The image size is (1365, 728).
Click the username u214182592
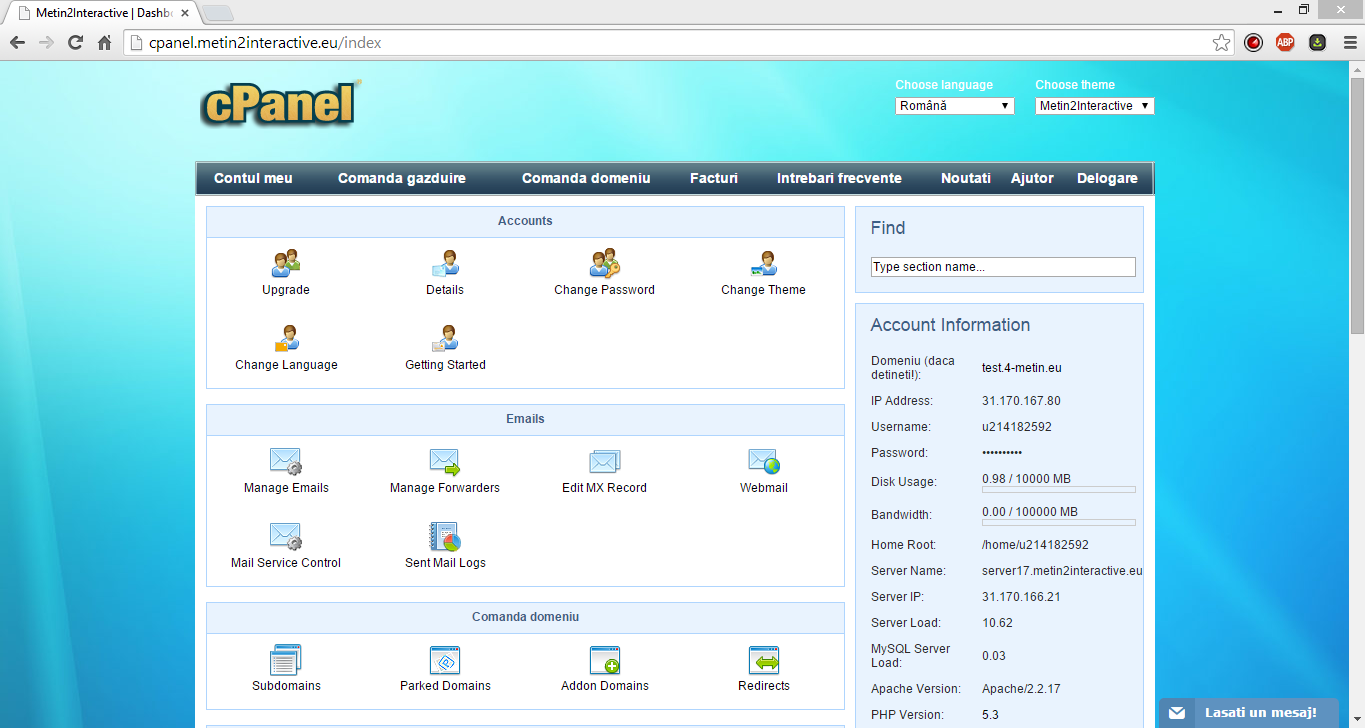tap(1017, 427)
